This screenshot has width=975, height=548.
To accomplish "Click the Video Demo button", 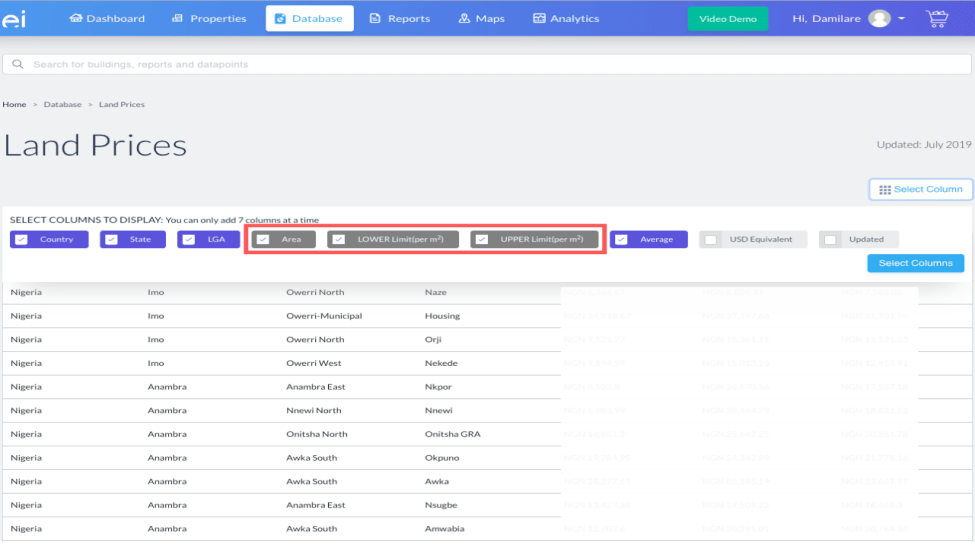I will (x=728, y=19).
